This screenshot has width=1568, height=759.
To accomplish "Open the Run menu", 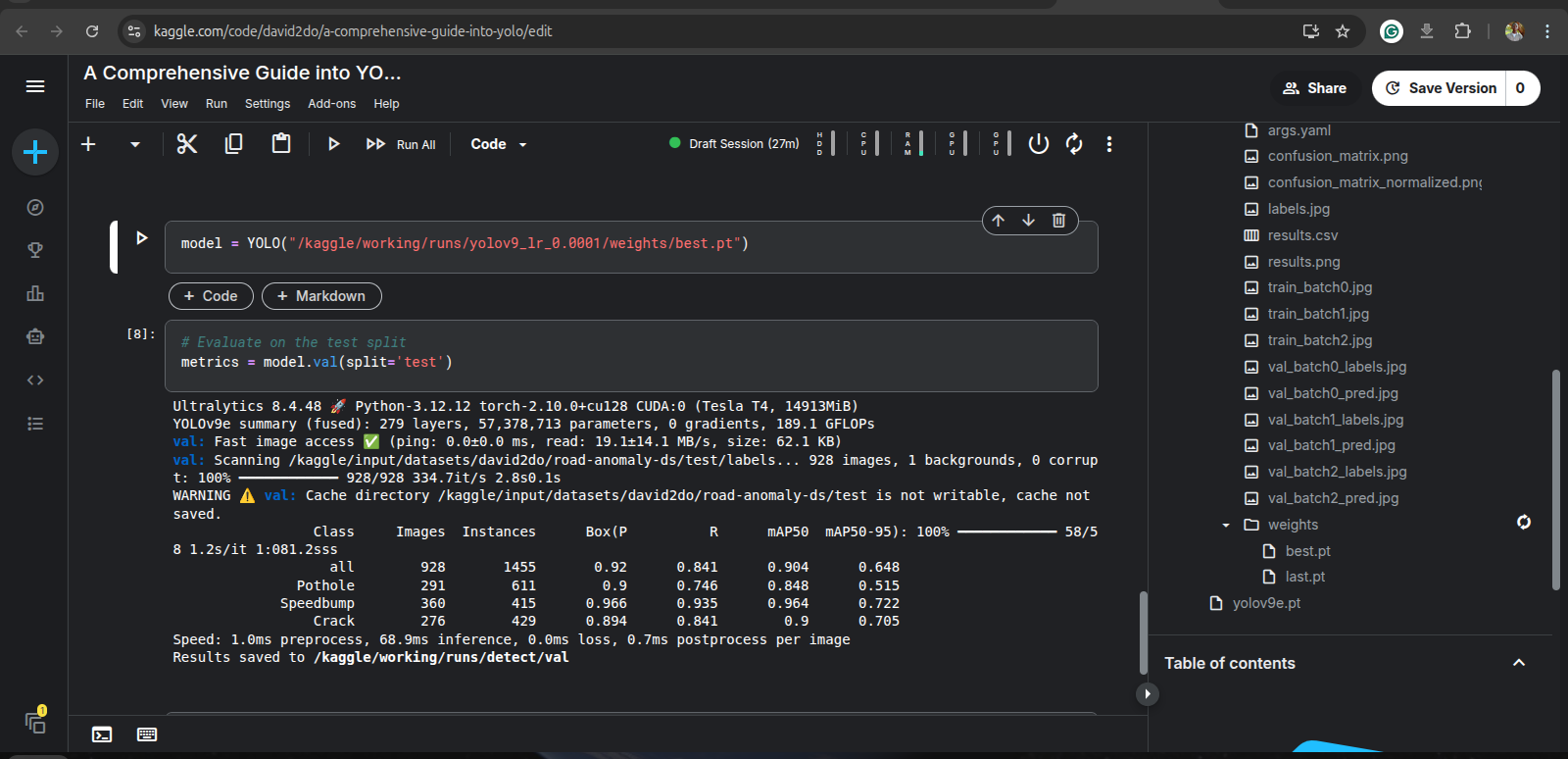I will point(217,104).
